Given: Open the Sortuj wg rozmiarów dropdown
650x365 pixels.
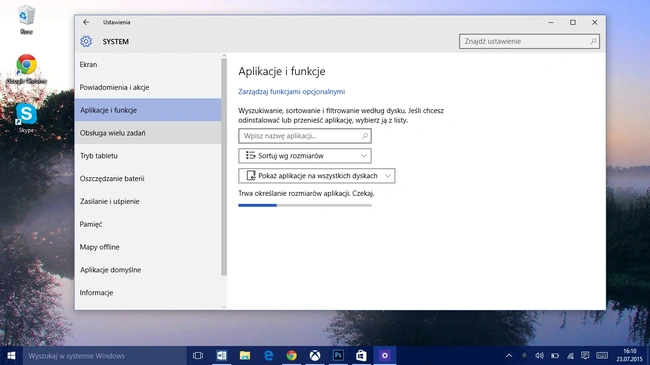Looking at the screenshot, I should pyautogui.click(x=305, y=156).
